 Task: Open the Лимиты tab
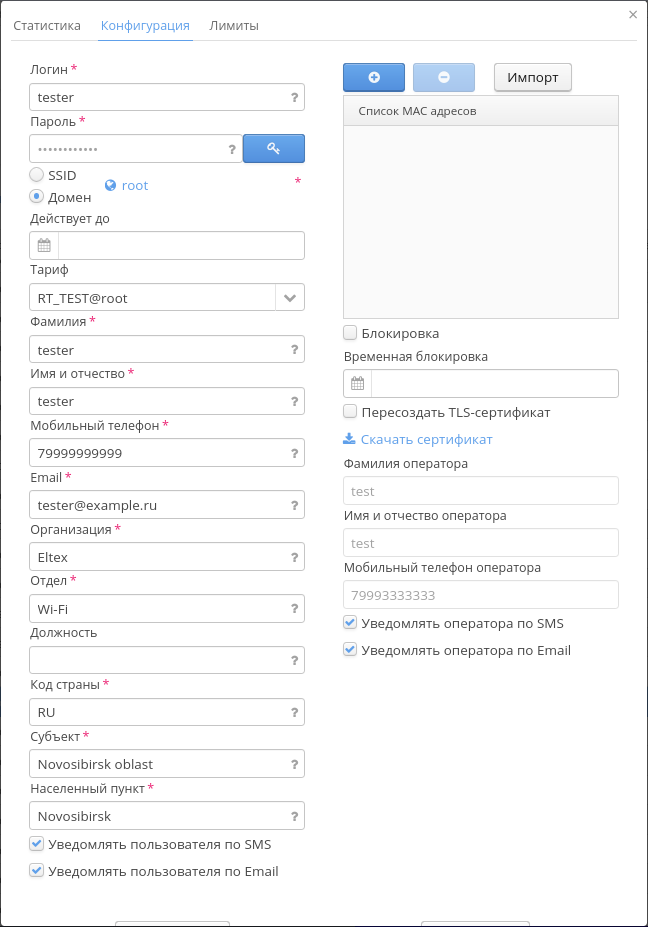pos(234,25)
